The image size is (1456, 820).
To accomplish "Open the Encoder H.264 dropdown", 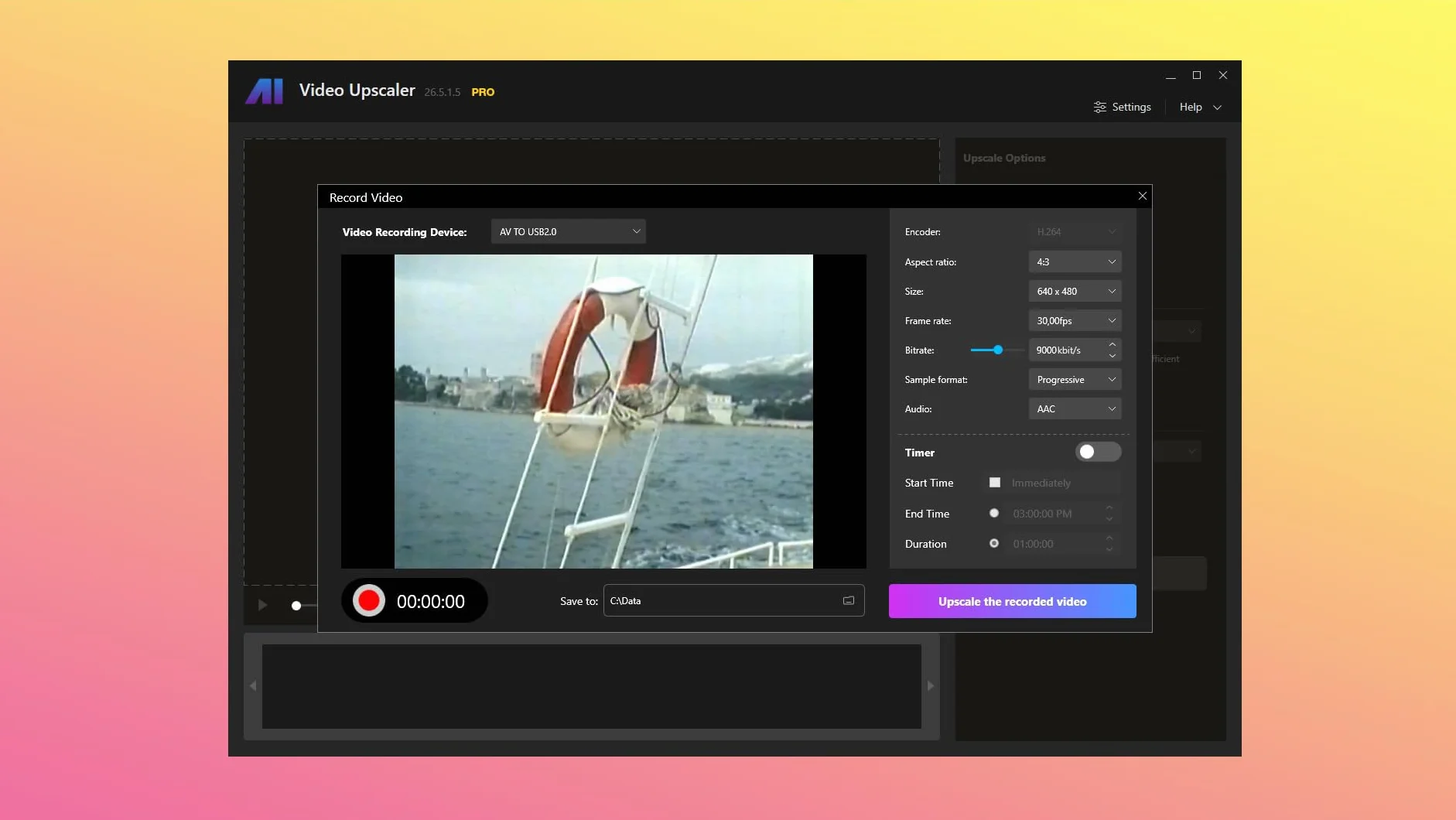I will (1075, 231).
